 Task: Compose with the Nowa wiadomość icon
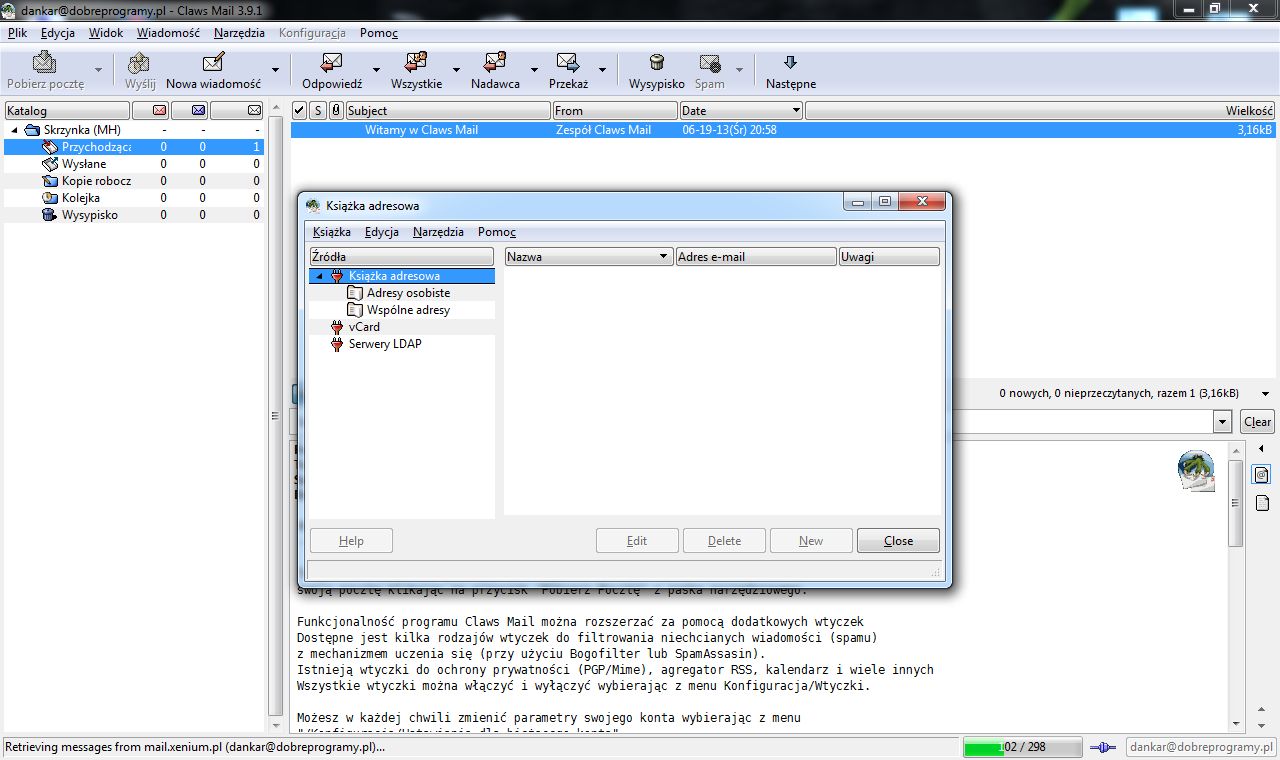(213, 63)
